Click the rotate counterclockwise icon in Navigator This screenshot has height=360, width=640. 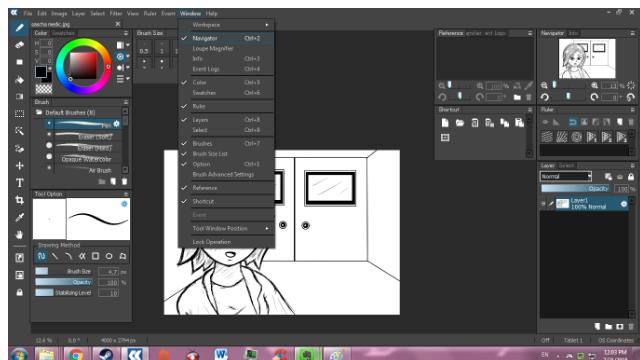click(x=544, y=97)
